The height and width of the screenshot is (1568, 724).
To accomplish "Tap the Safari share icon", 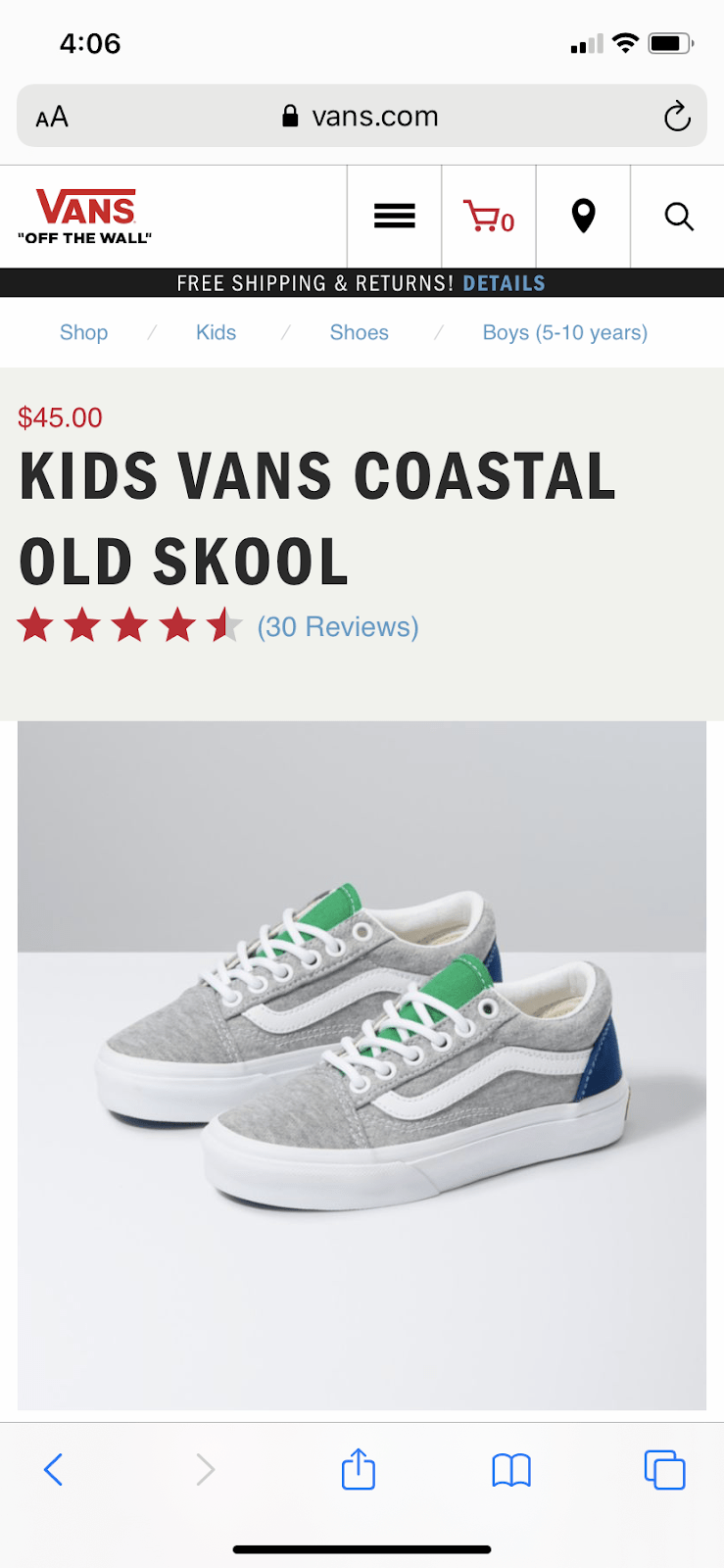I will 358,1469.
